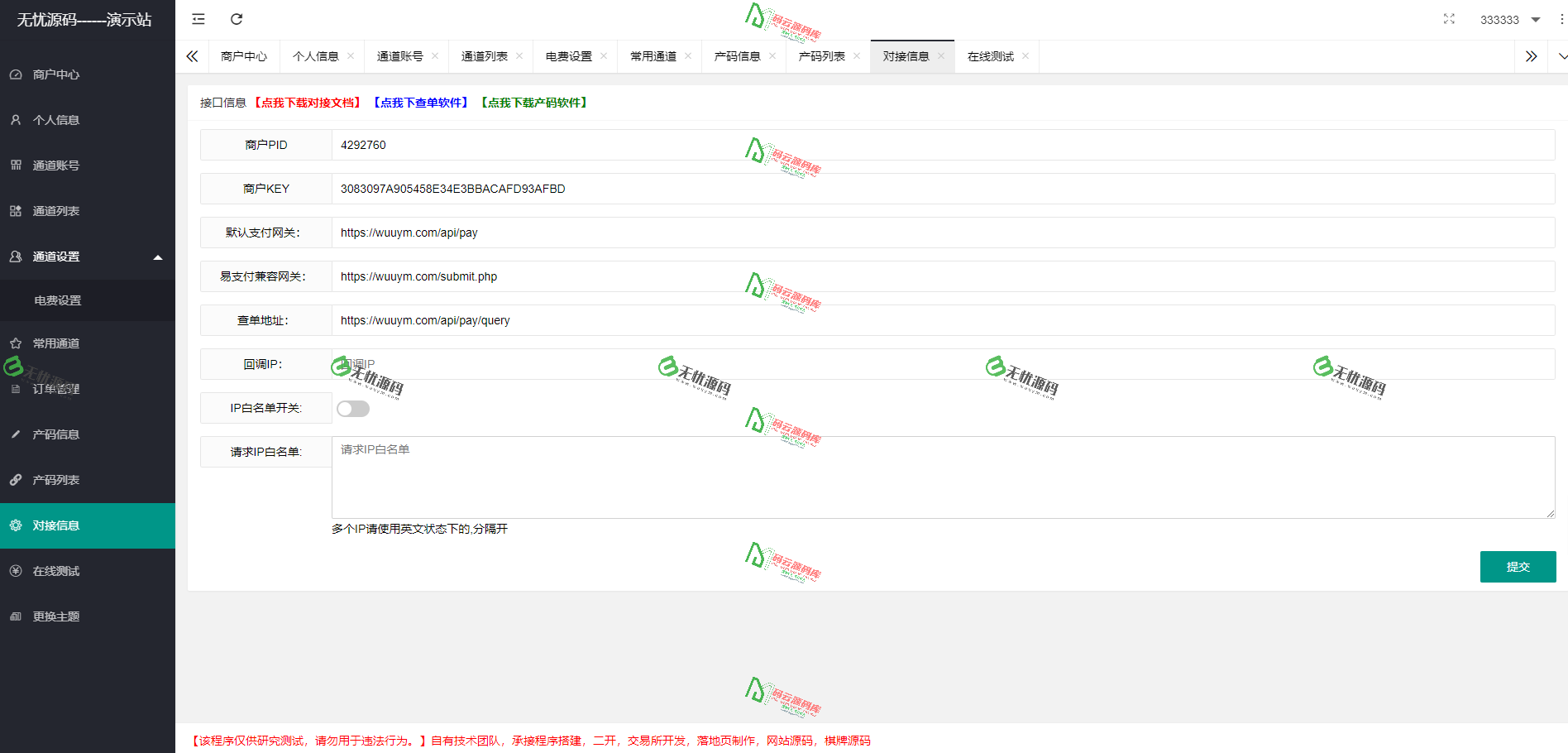Click the 通道账号 icon in sidebar
The height and width of the screenshot is (753, 1568).
coord(15,165)
